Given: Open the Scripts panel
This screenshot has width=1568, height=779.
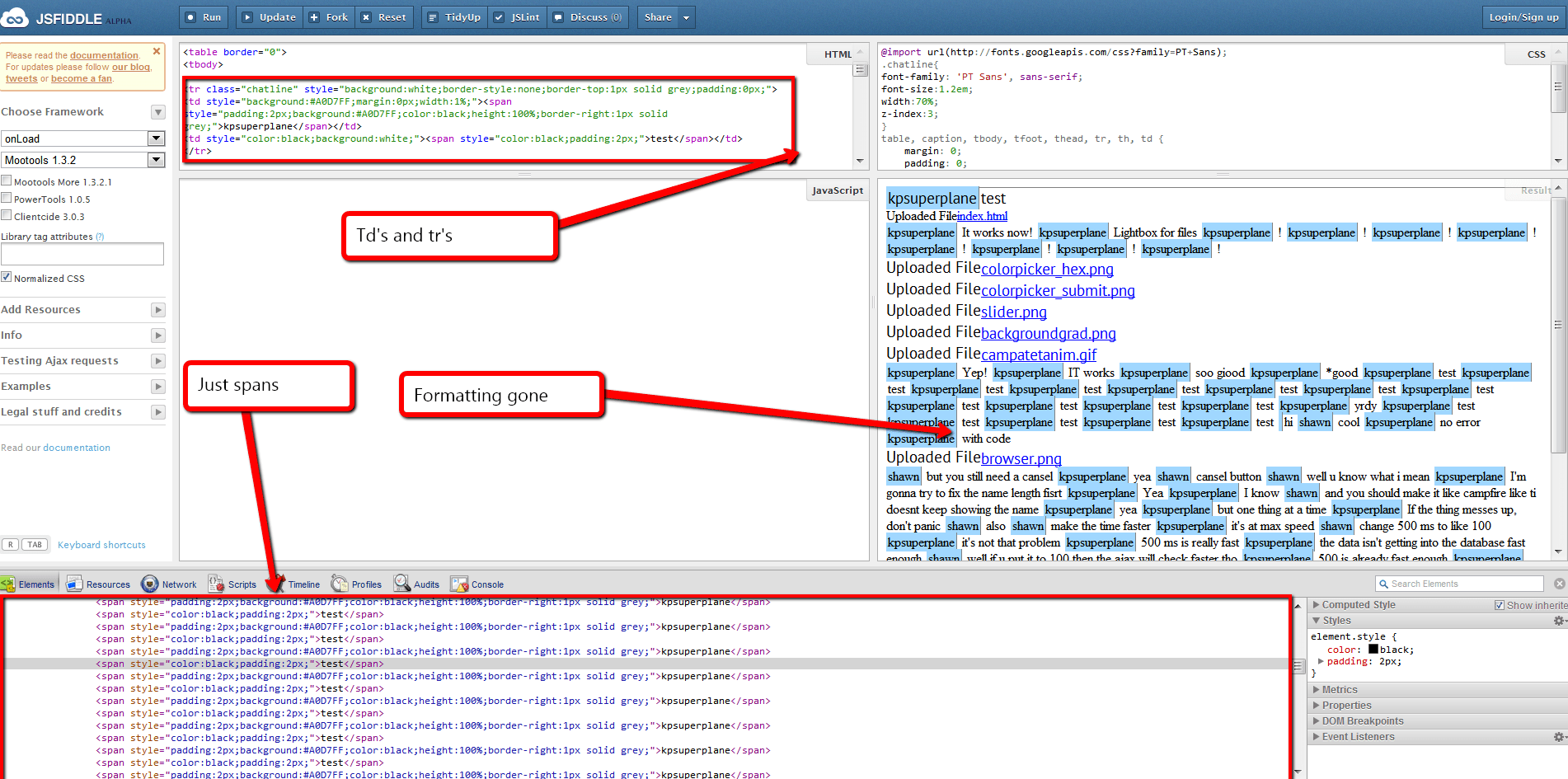Looking at the screenshot, I should point(240,584).
